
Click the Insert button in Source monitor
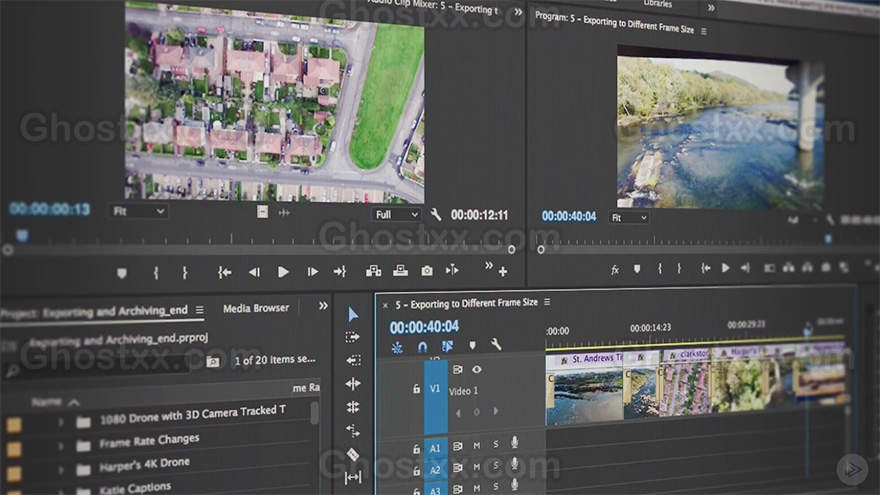click(373, 272)
